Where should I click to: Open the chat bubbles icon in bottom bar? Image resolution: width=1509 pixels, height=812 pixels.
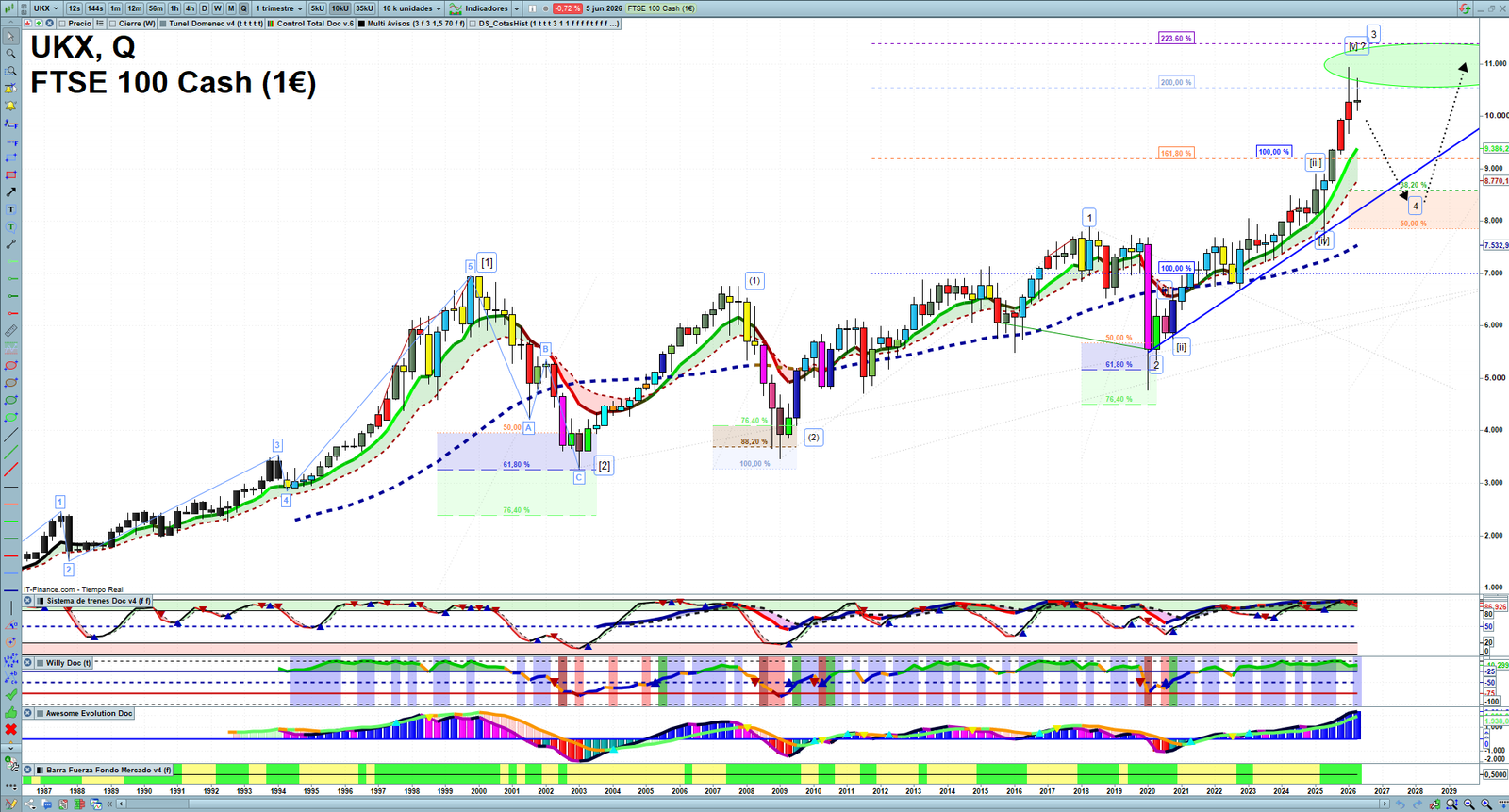[47, 804]
